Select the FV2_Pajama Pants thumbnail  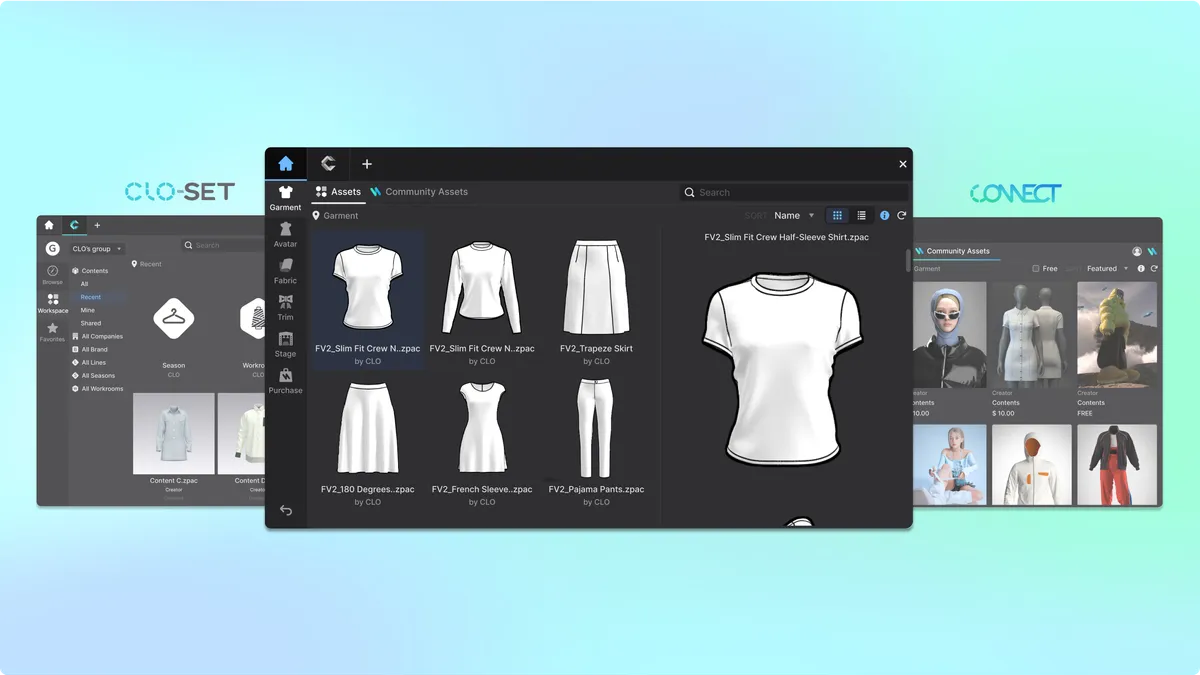coord(596,428)
